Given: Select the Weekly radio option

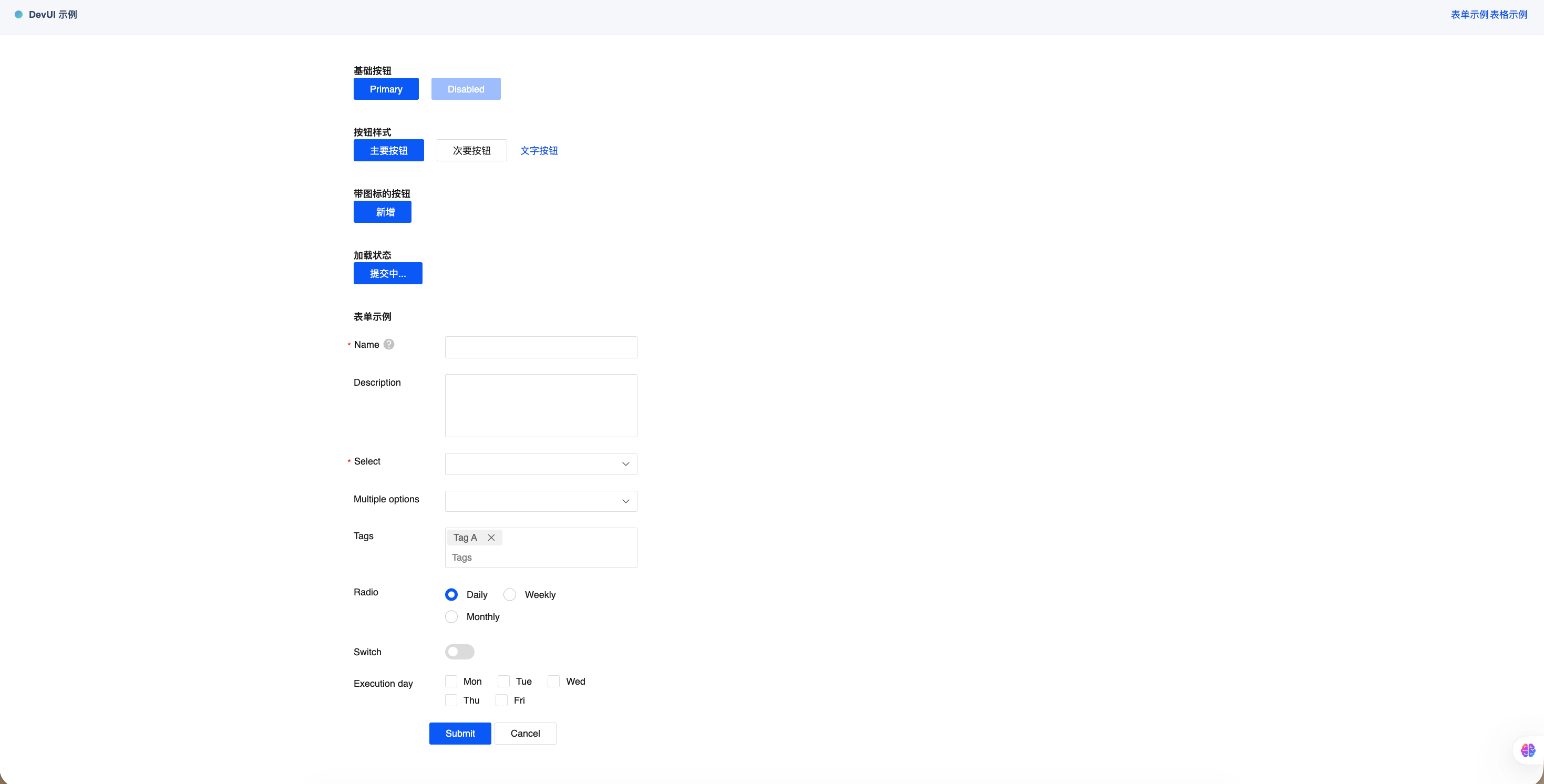Looking at the screenshot, I should pos(509,595).
